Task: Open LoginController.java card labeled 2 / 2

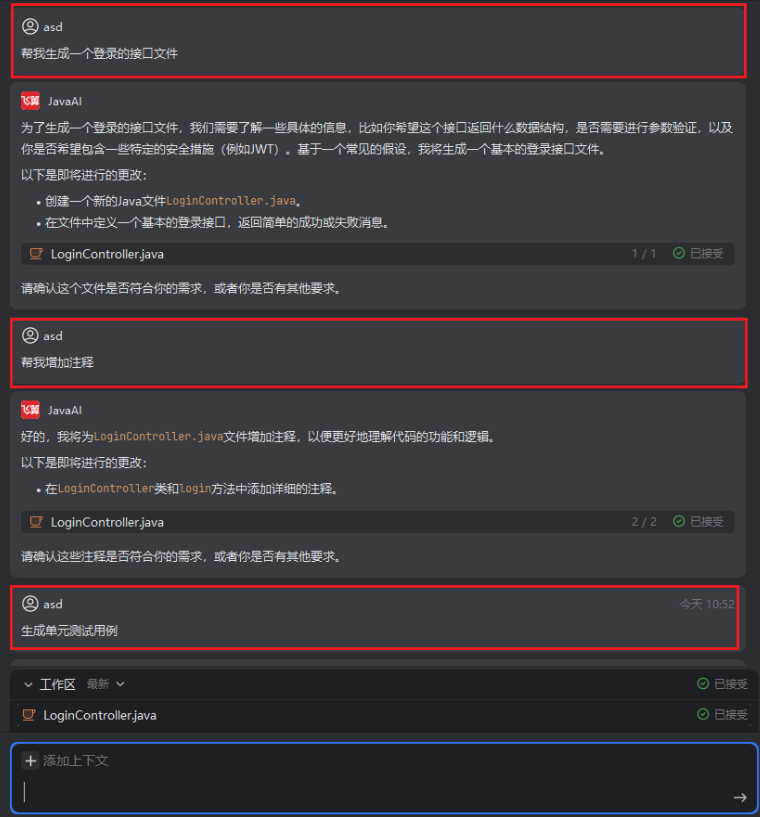Action: click(378, 522)
